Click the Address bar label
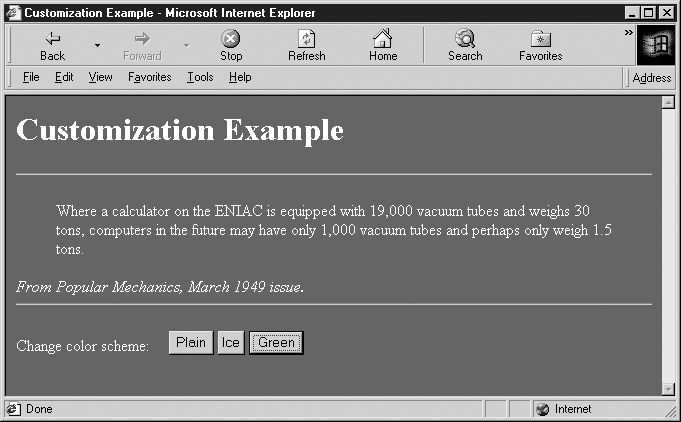 pyautogui.click(x=652, y=78)
